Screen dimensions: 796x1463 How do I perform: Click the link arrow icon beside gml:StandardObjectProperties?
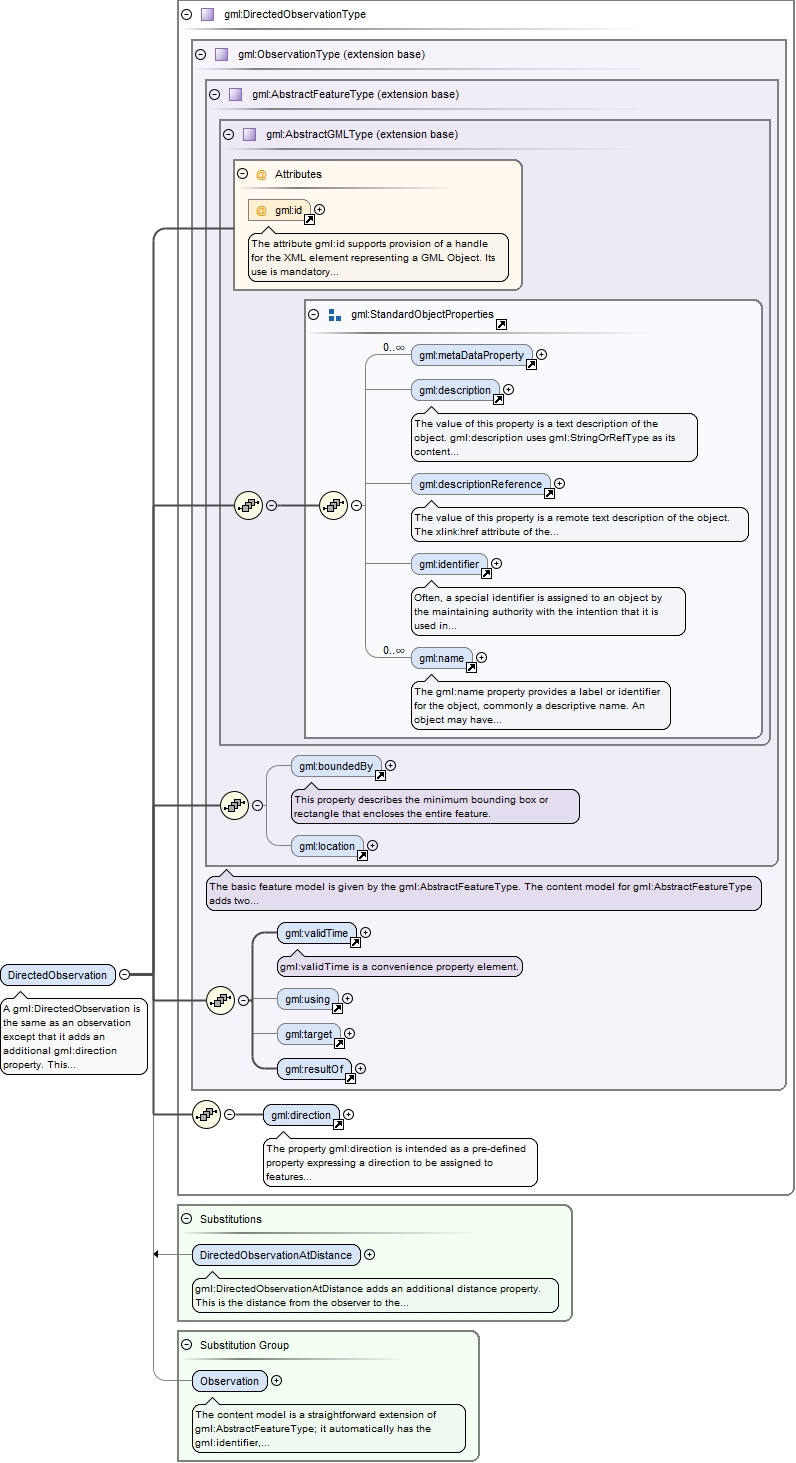click(x=501, y=324)
